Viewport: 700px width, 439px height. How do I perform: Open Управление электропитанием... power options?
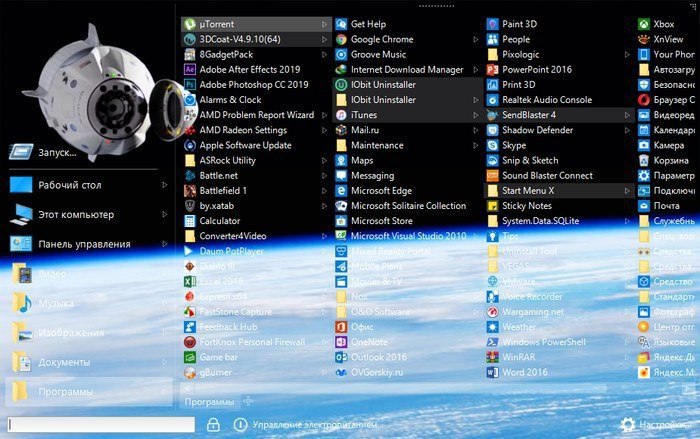(x=317, y=424)
